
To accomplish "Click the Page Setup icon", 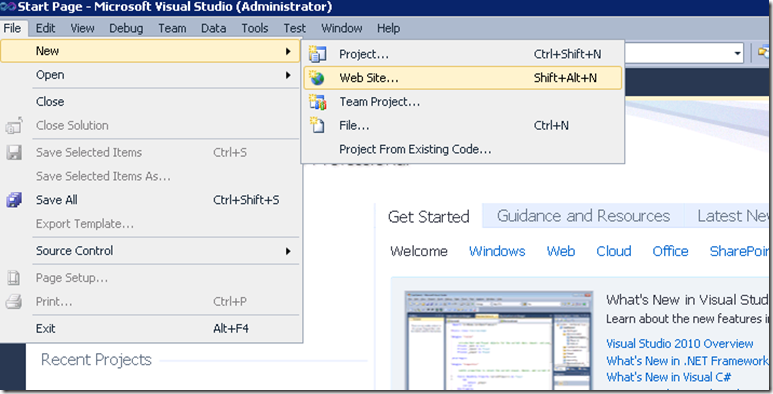I will tap(14, 278).
